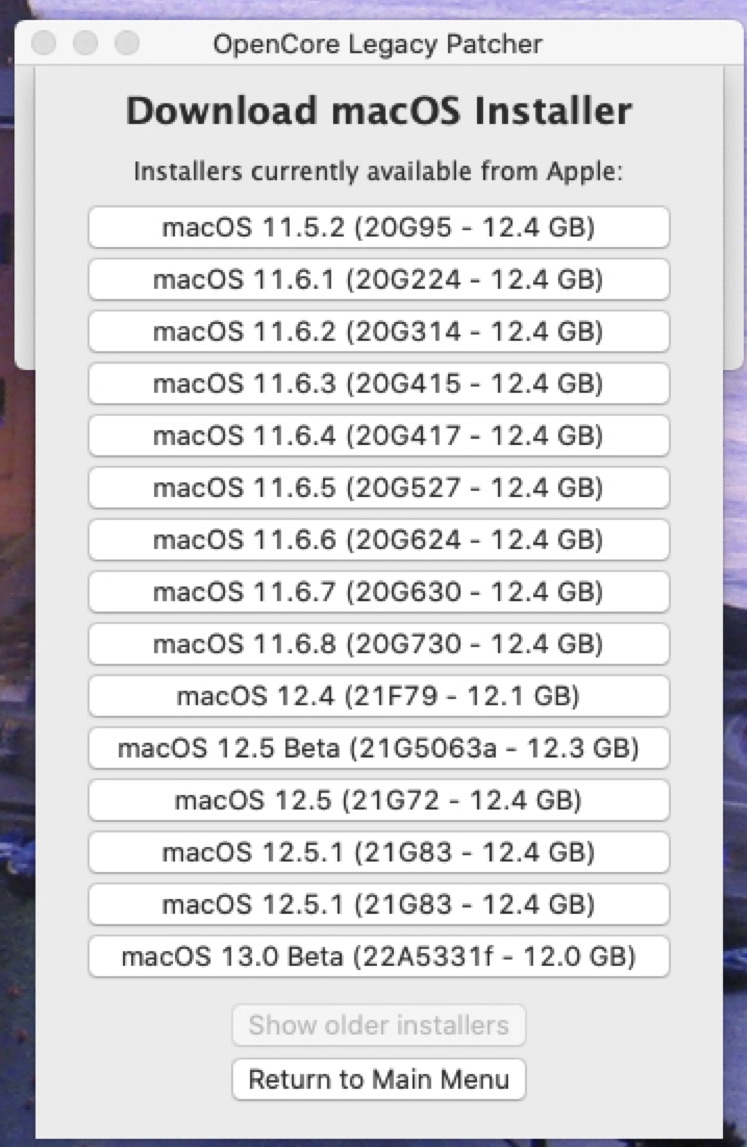Select macOS 11.6.6 (20G624) installer
The height and width of the screenshot is (1147, 747).
378,540
